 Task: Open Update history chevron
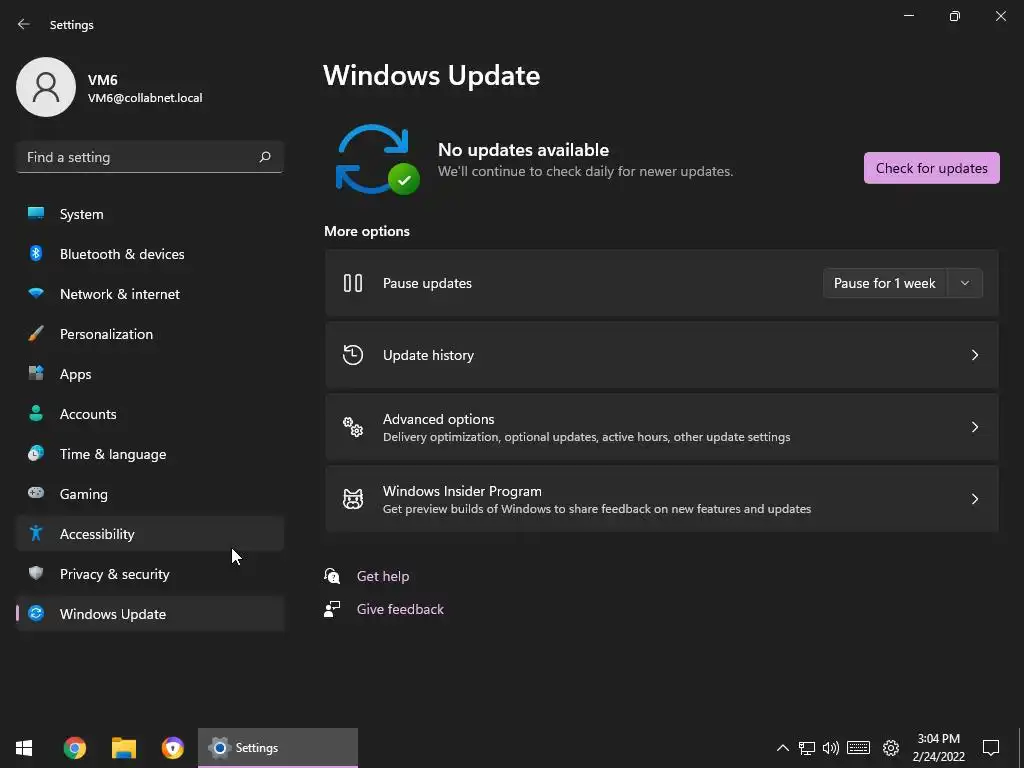(x=974, y=355)
